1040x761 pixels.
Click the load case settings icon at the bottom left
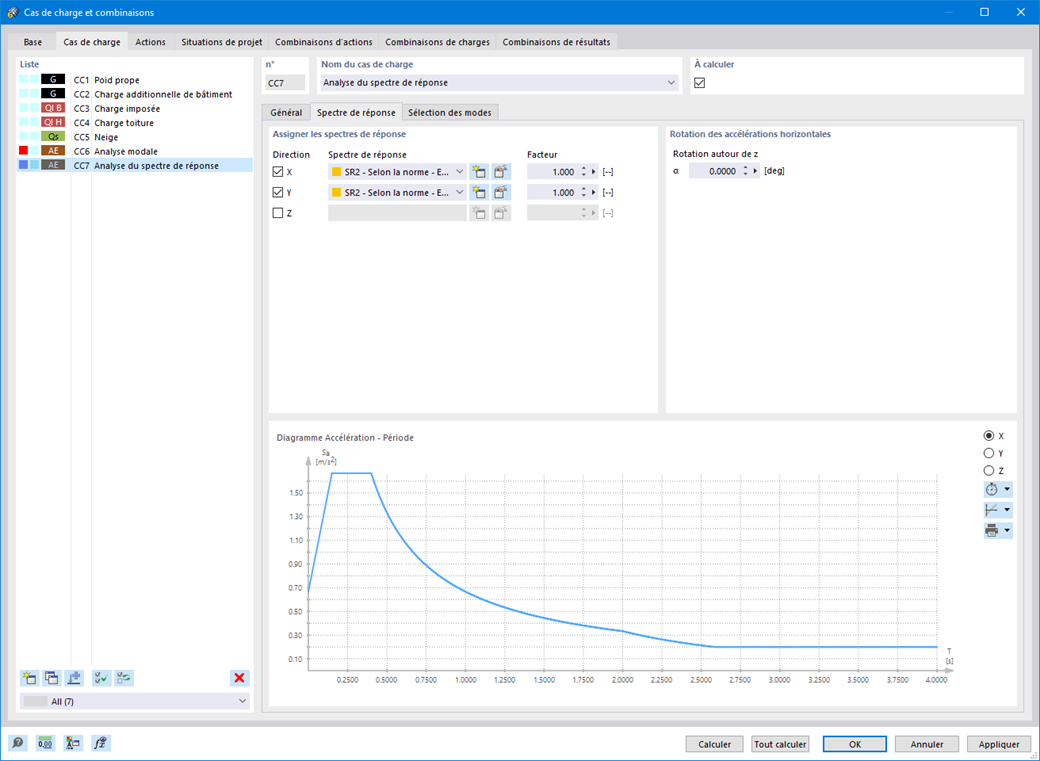pos(73,743)
